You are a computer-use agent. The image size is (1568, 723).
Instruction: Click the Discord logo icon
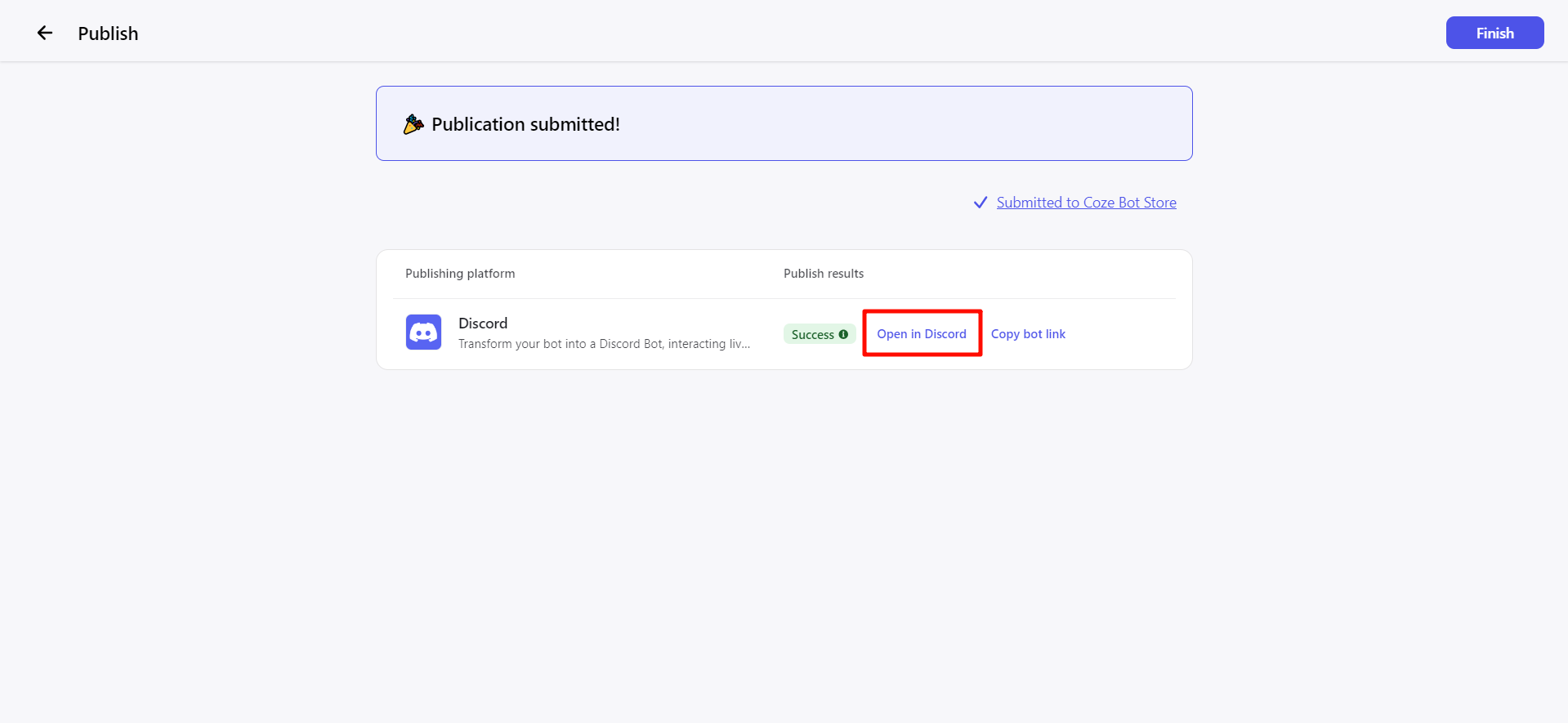[423, 332]
